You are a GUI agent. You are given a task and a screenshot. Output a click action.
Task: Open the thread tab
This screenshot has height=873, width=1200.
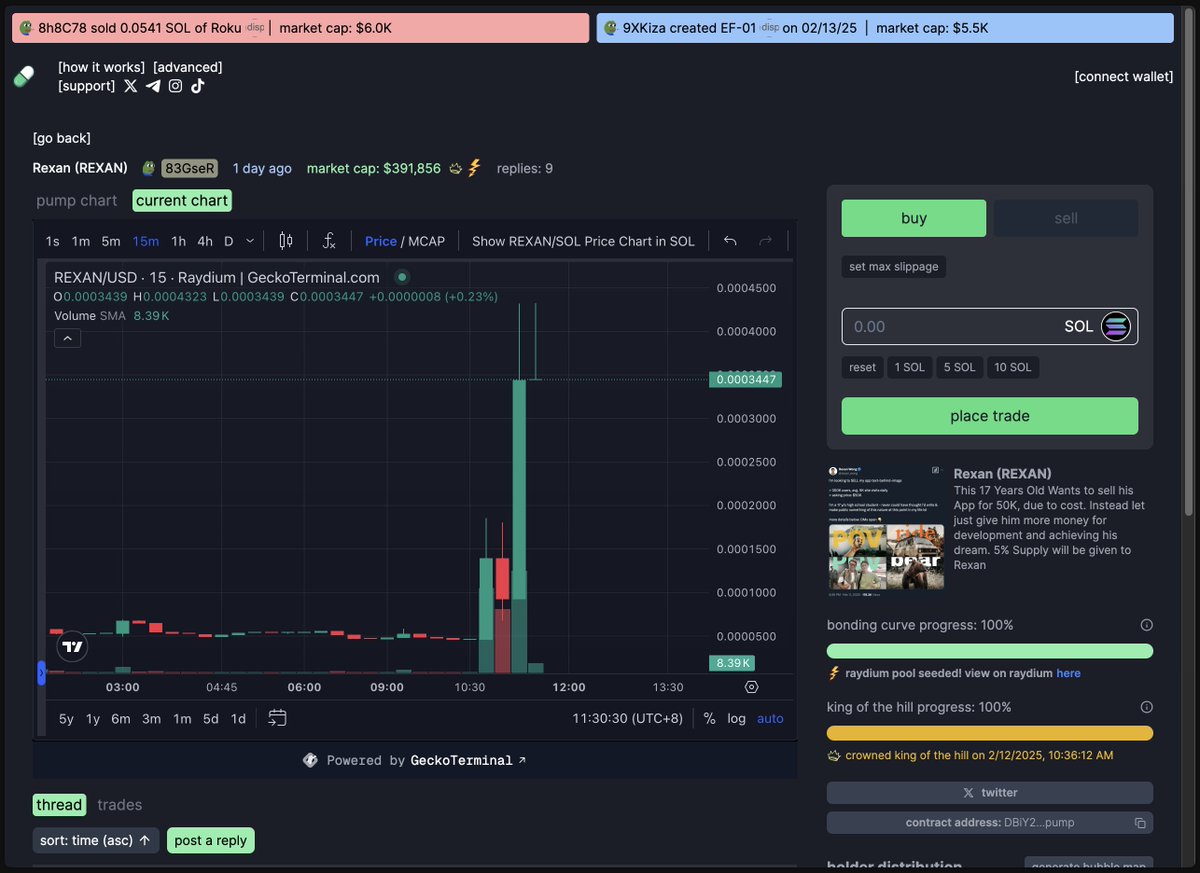pyautogui.click(x=59, y=805)
